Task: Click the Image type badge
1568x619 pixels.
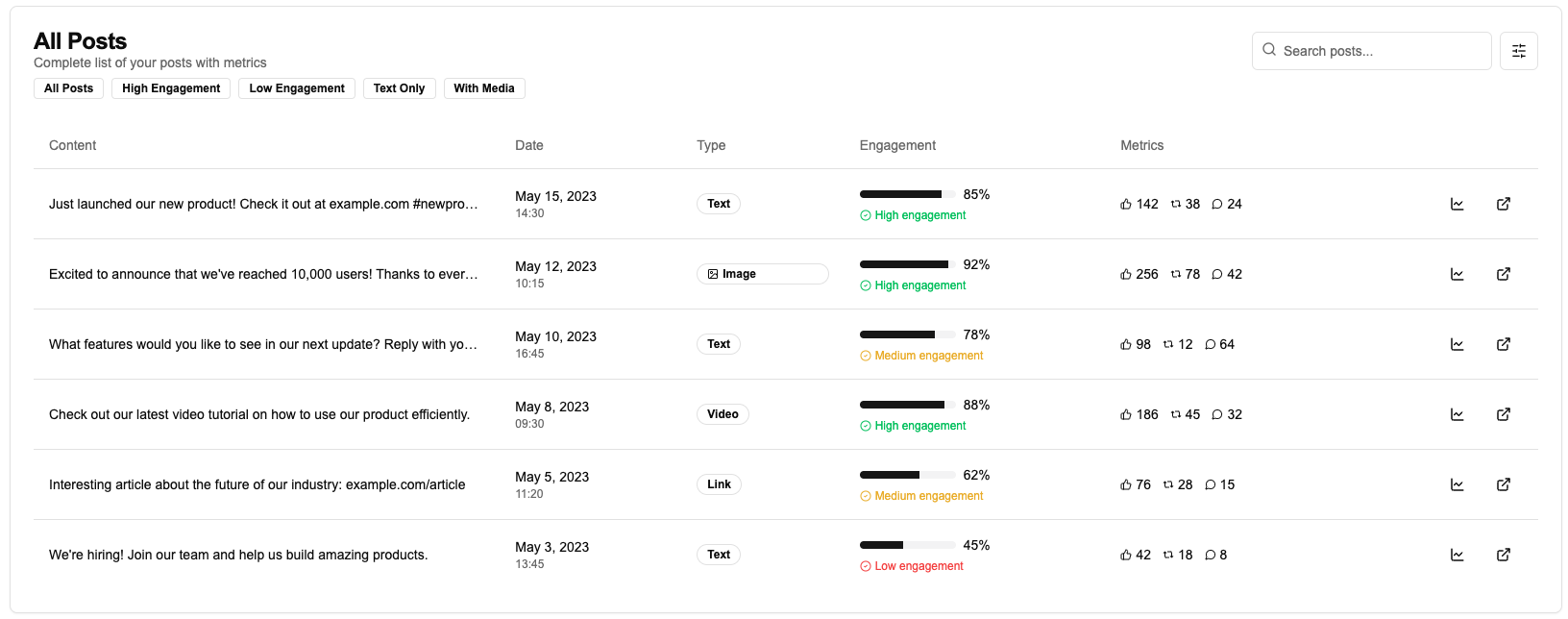Action: coord(762,274)
